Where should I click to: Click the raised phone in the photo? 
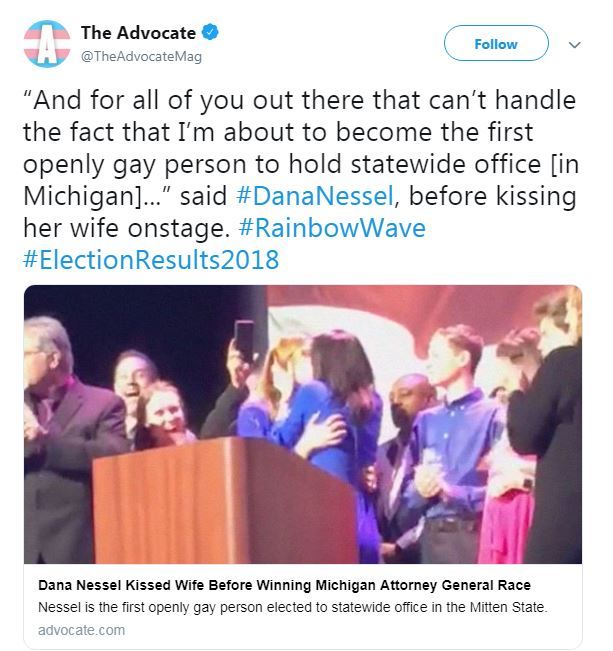coord(244,341)
